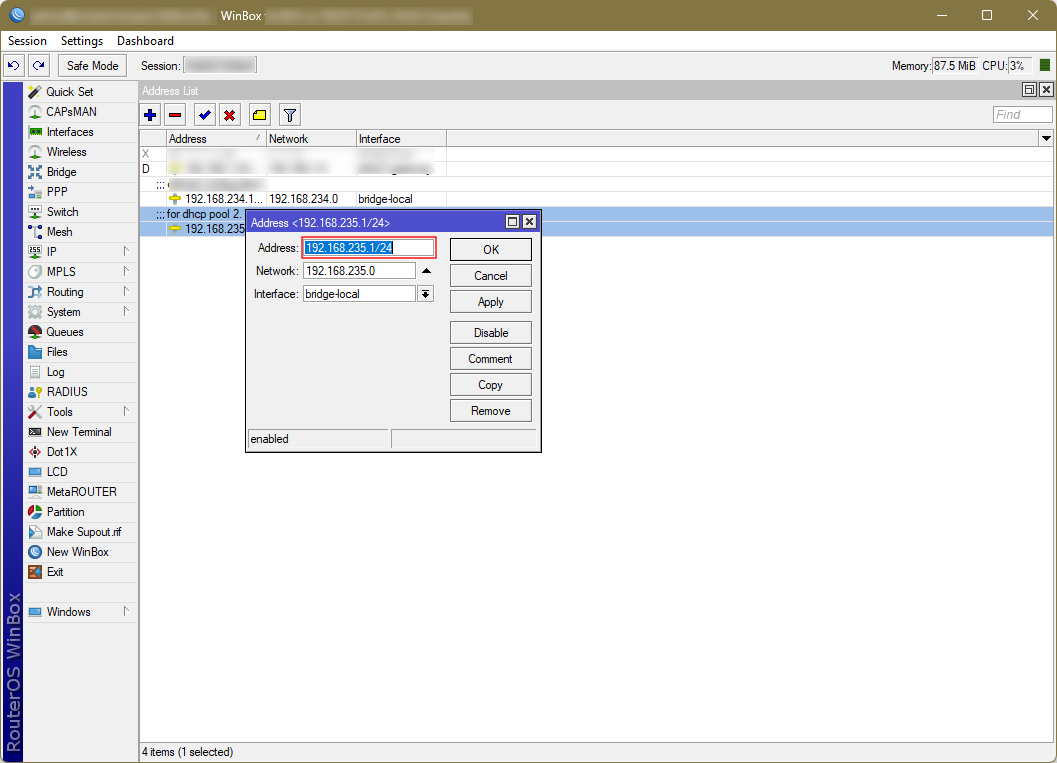Apply the address changes

[490, 301]
